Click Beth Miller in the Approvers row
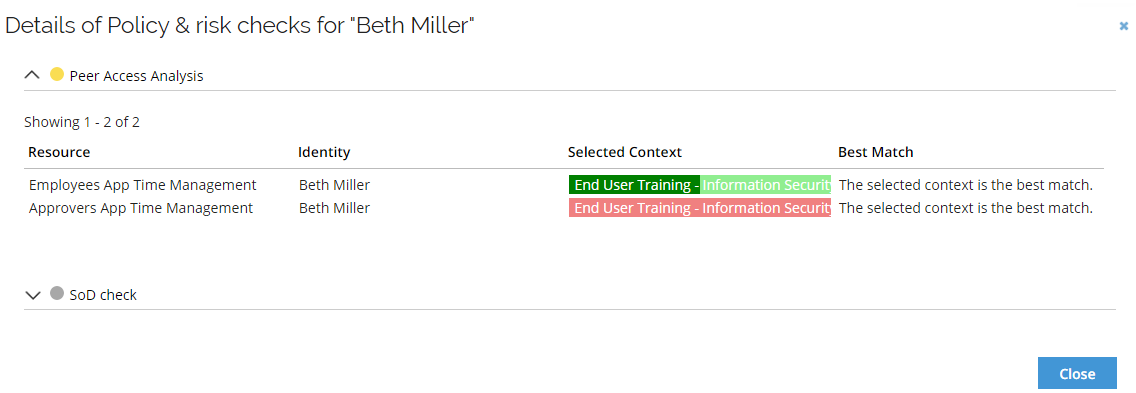This screenshot has width=1136, height=393. (334, 208)
